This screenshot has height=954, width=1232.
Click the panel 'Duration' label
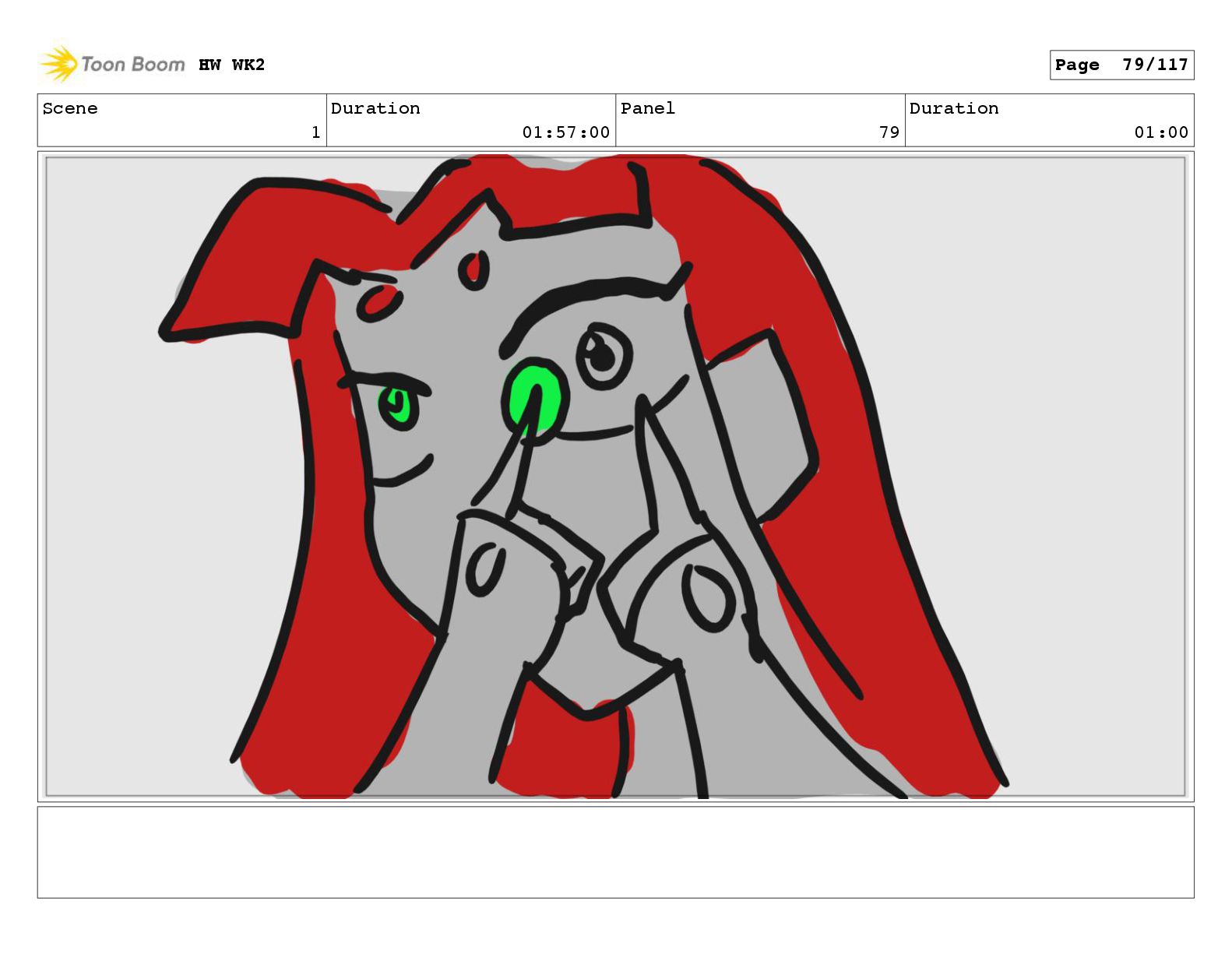(x=954, y=108)
